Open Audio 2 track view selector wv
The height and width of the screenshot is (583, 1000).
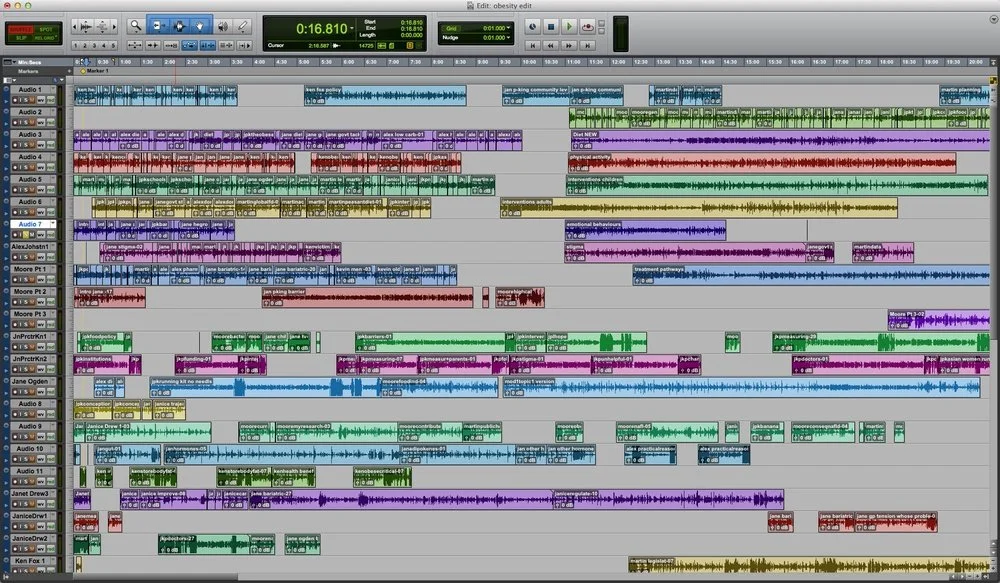click(x=41, y=122)
